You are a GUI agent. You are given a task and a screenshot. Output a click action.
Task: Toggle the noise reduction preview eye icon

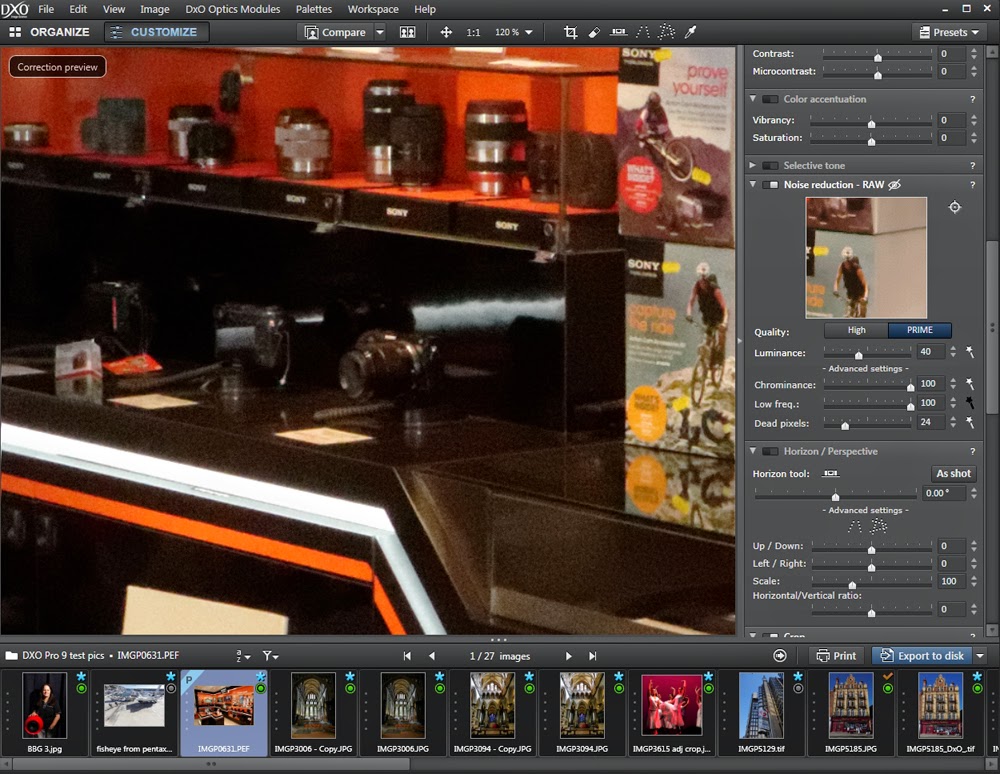pos(895,184)
